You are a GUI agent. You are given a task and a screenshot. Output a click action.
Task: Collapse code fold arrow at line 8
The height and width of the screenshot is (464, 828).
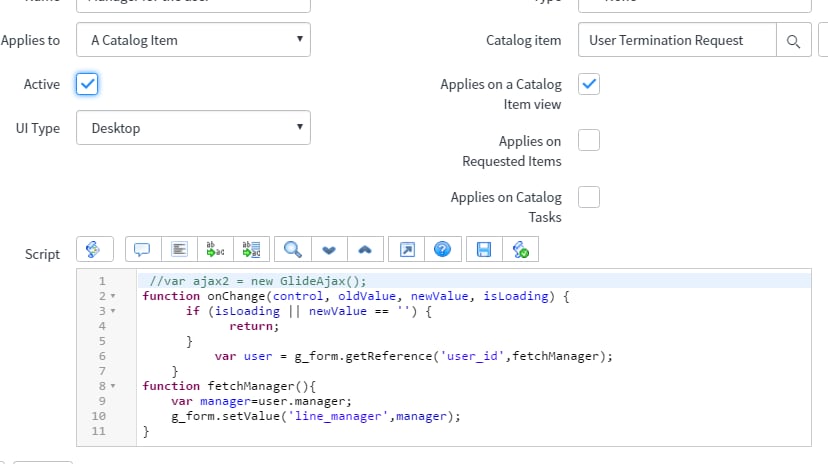113,386
